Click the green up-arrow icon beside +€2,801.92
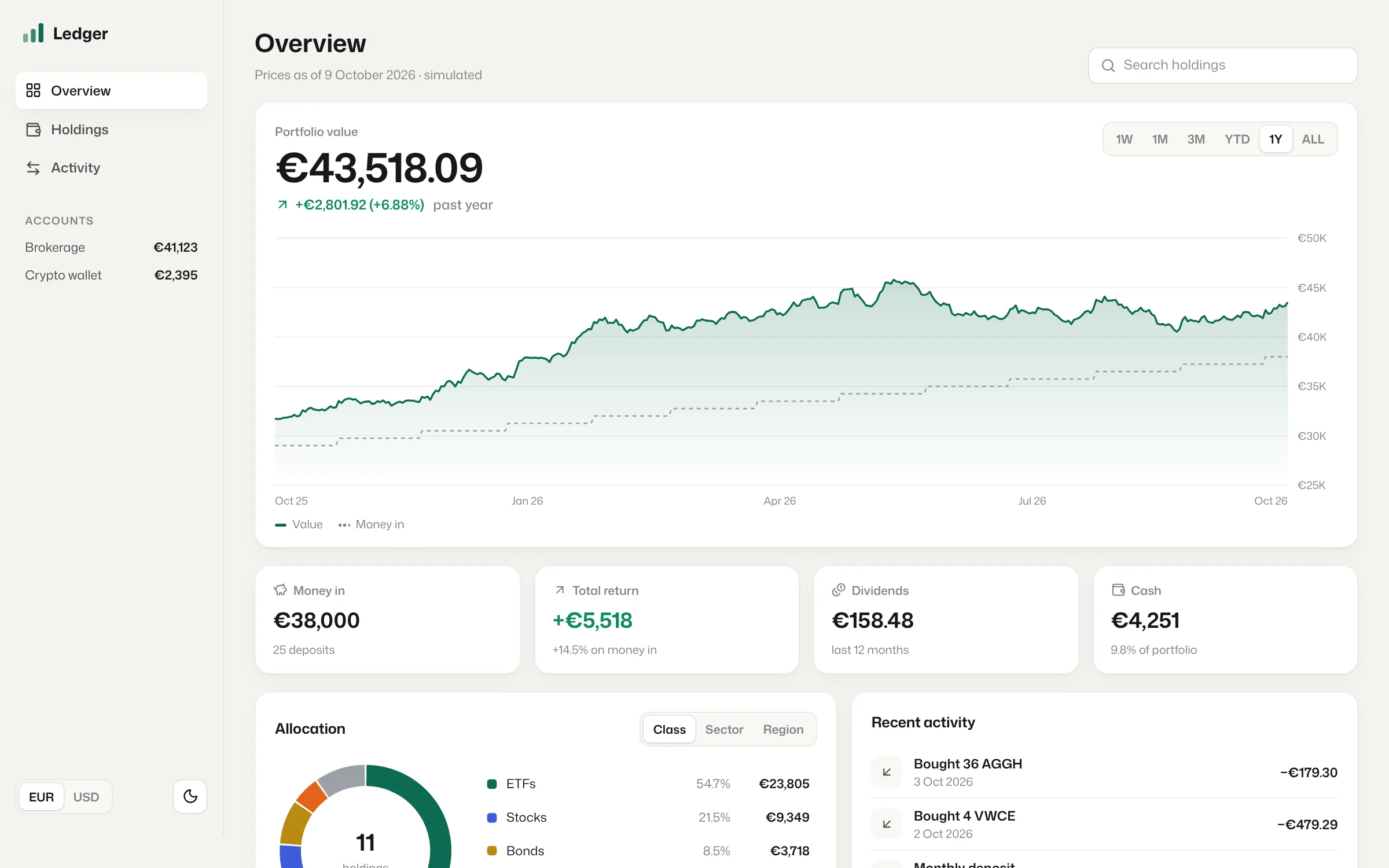Screen dimensions: 1389x868 (x=282, y=205)
